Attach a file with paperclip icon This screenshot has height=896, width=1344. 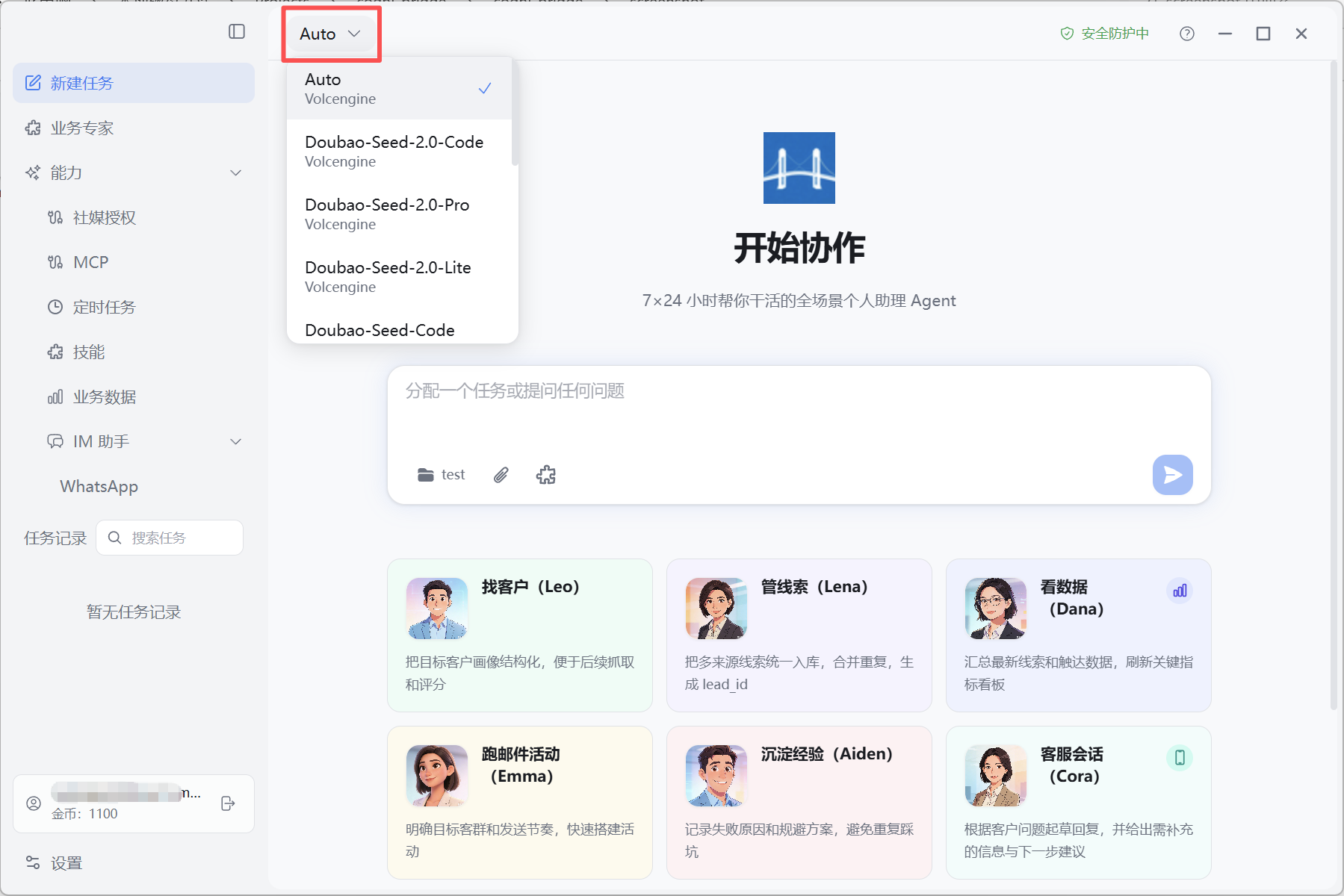pyautogui.click(x=501, y=475)
